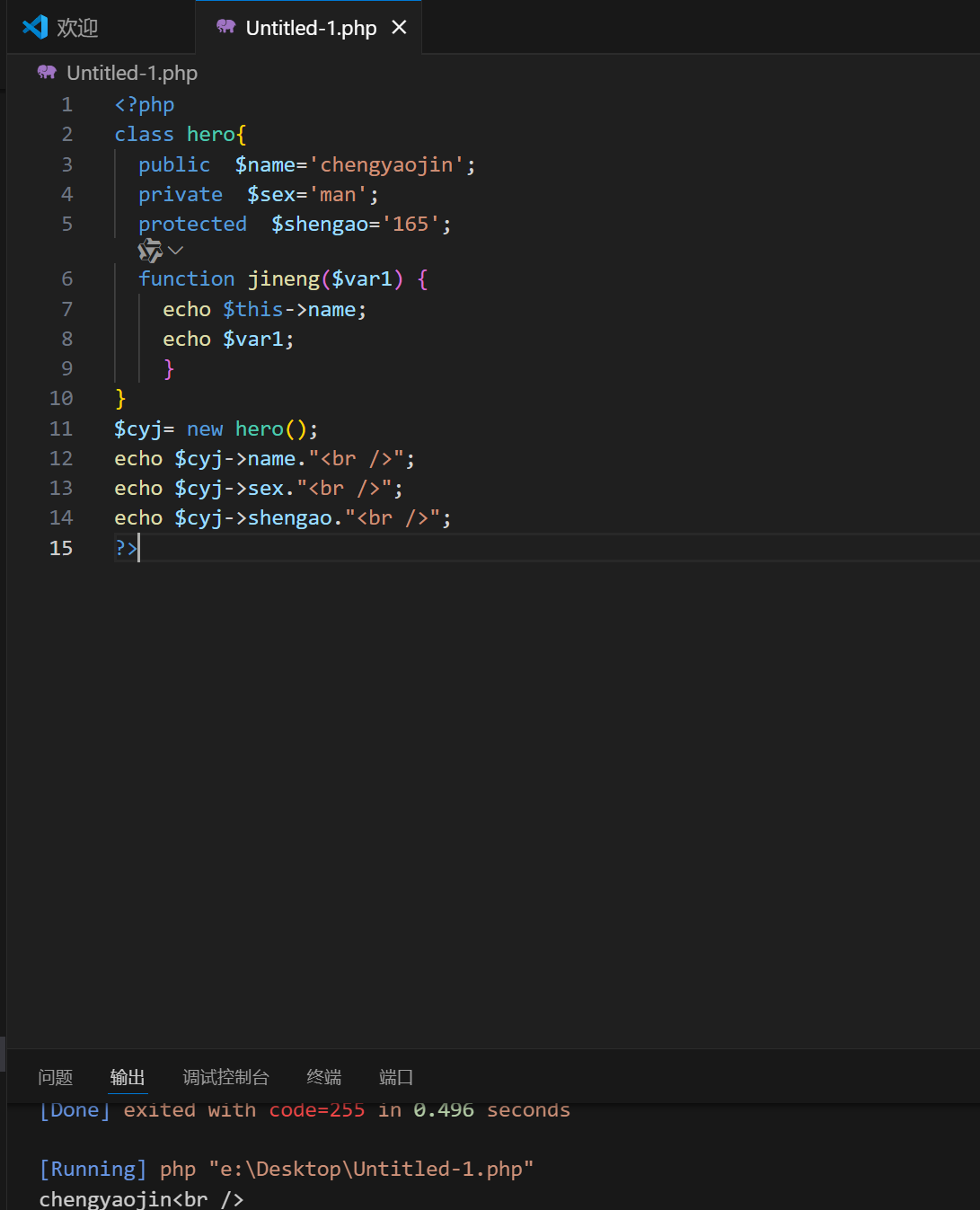This screenshot has width=980, height=1210.
Task: Open the 终端 terminal panel tab
Action: 323,1077
